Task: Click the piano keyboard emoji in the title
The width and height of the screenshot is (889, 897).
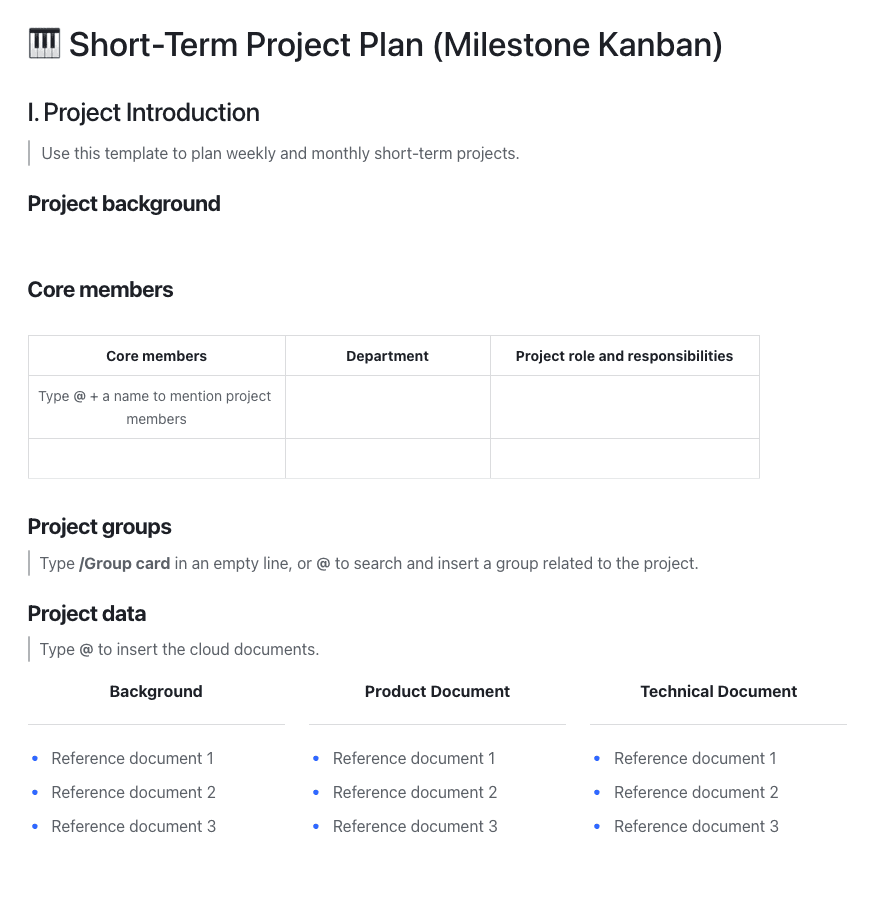Action: [45, 44]
